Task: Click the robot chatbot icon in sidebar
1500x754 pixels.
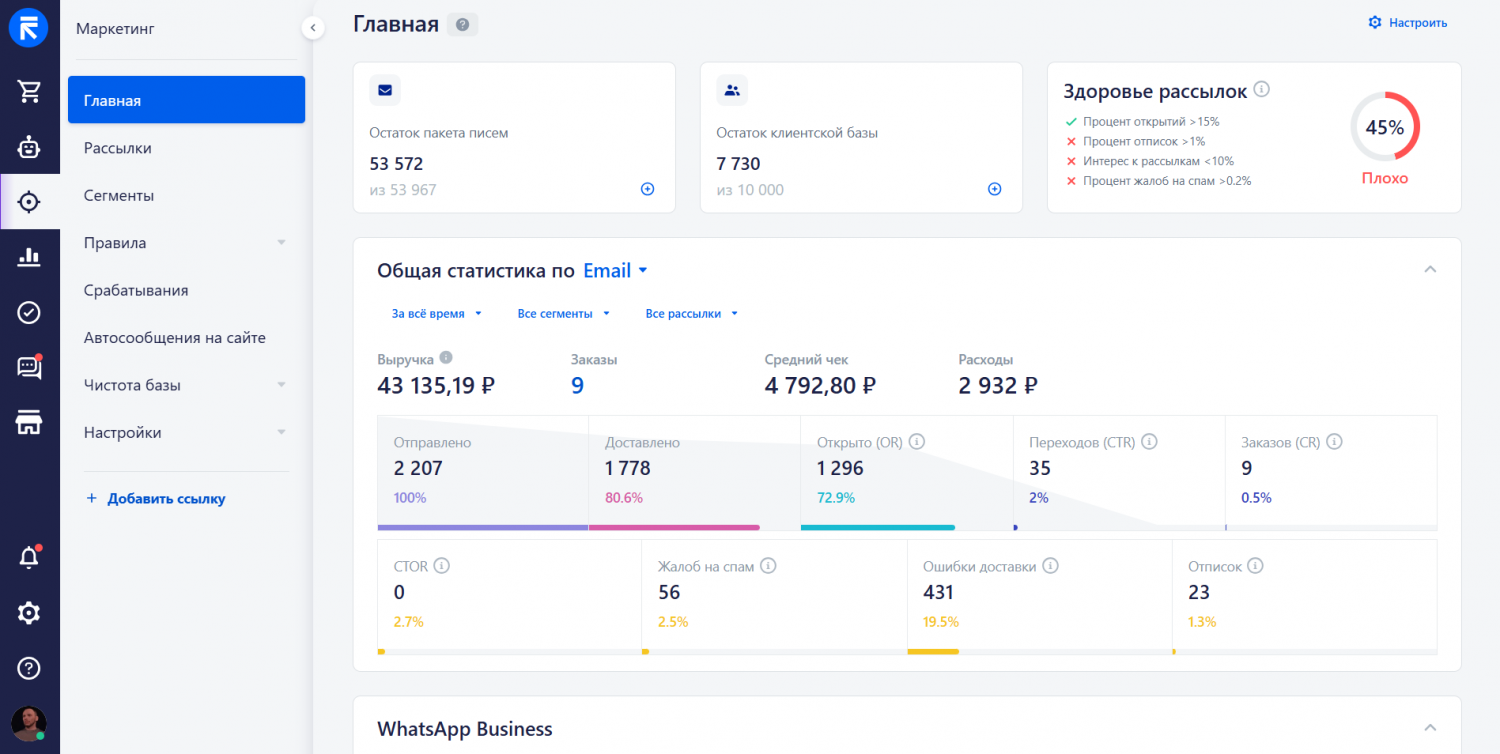Action: [29, 148]
